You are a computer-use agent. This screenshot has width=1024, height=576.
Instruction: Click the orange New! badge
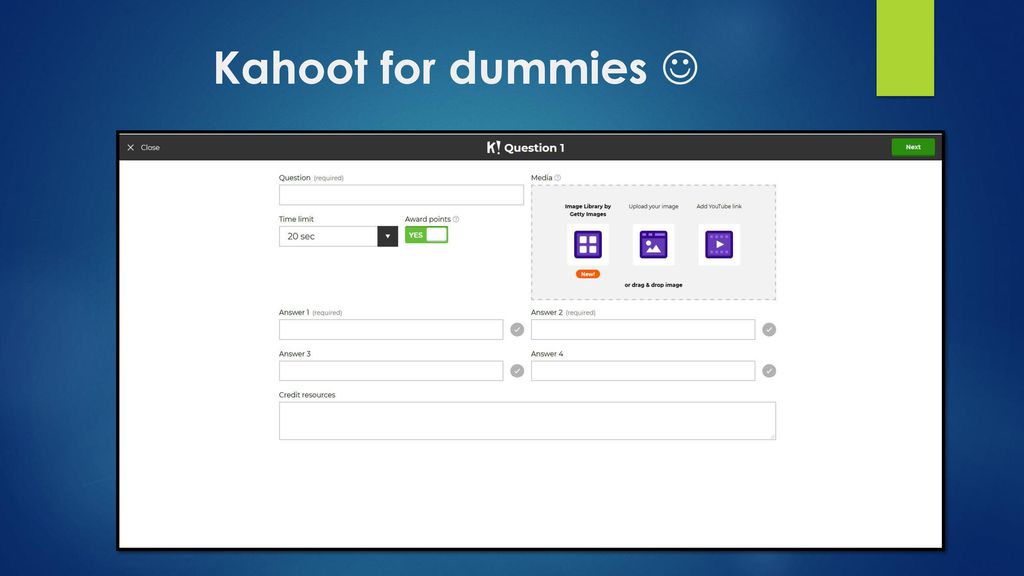click(588, 274)
